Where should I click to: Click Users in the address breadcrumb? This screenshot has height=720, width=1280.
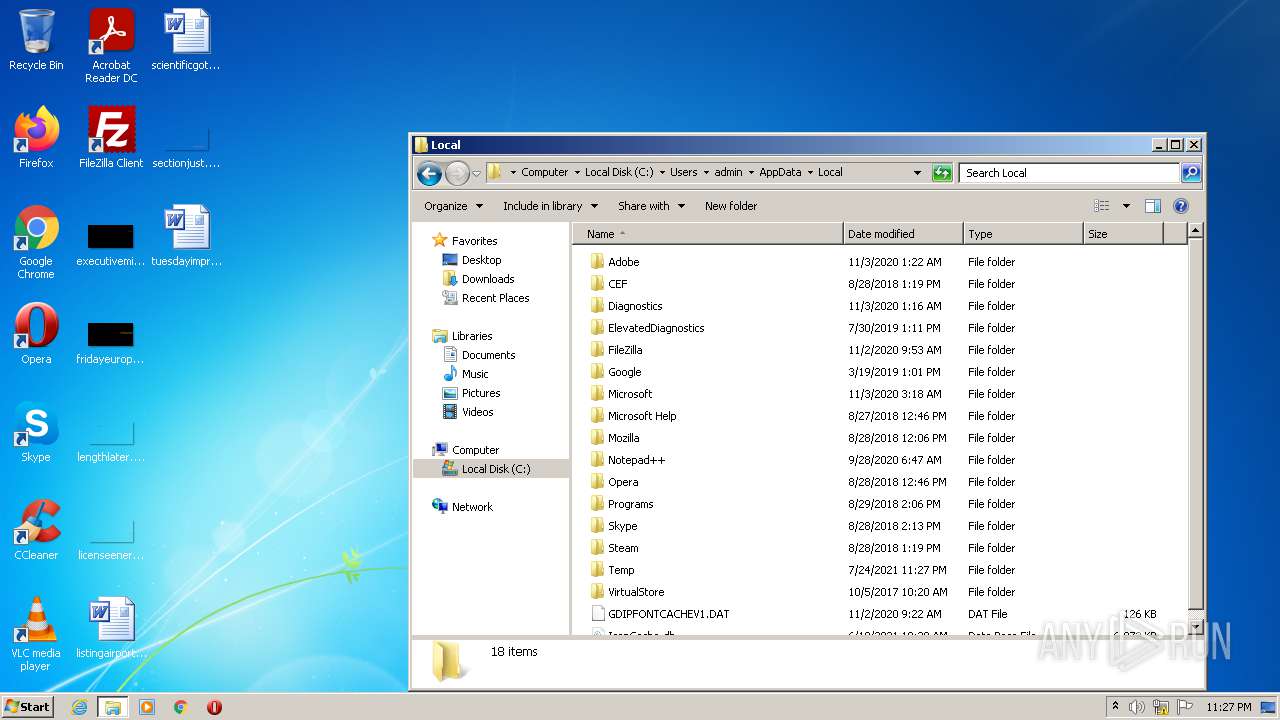coord(684,172)
